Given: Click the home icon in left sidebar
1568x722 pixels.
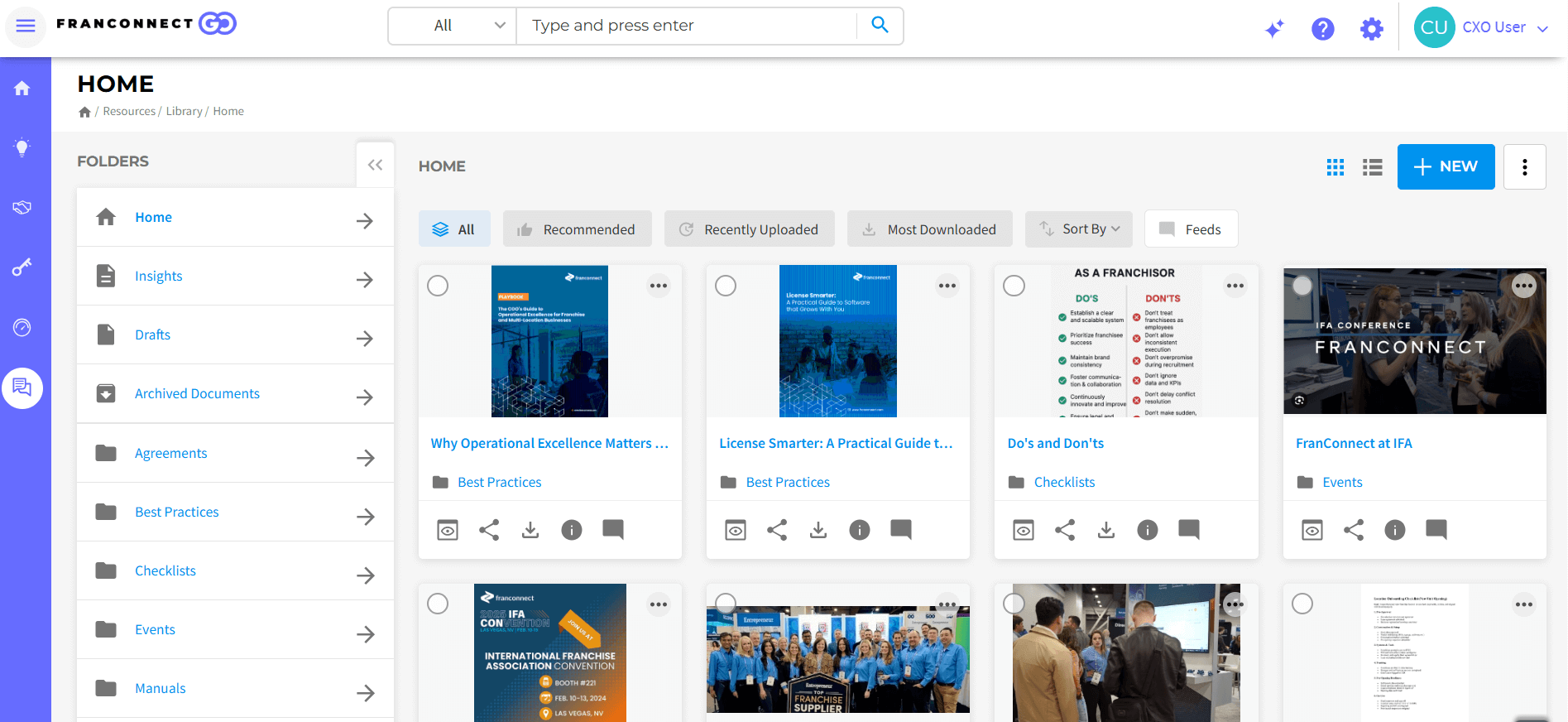Looking at the screenshot, I should pos(22,88).
